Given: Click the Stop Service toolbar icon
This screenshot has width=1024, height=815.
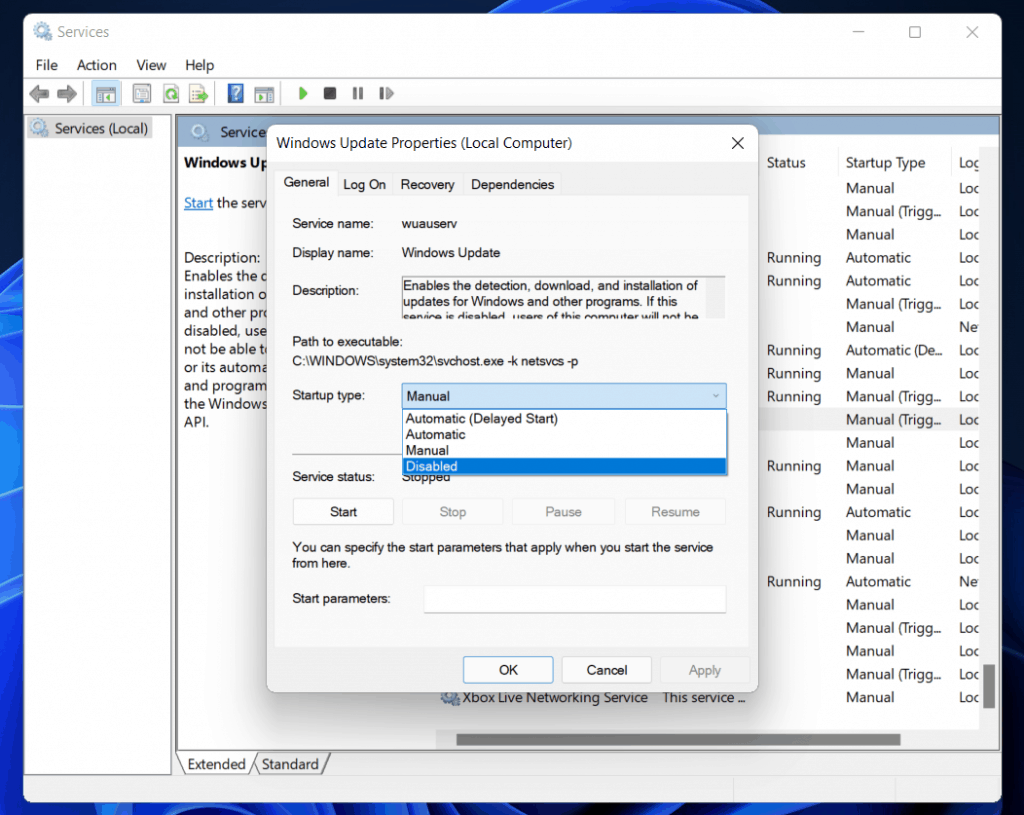Looking at the screenshot, I should [x=330, y=93].
